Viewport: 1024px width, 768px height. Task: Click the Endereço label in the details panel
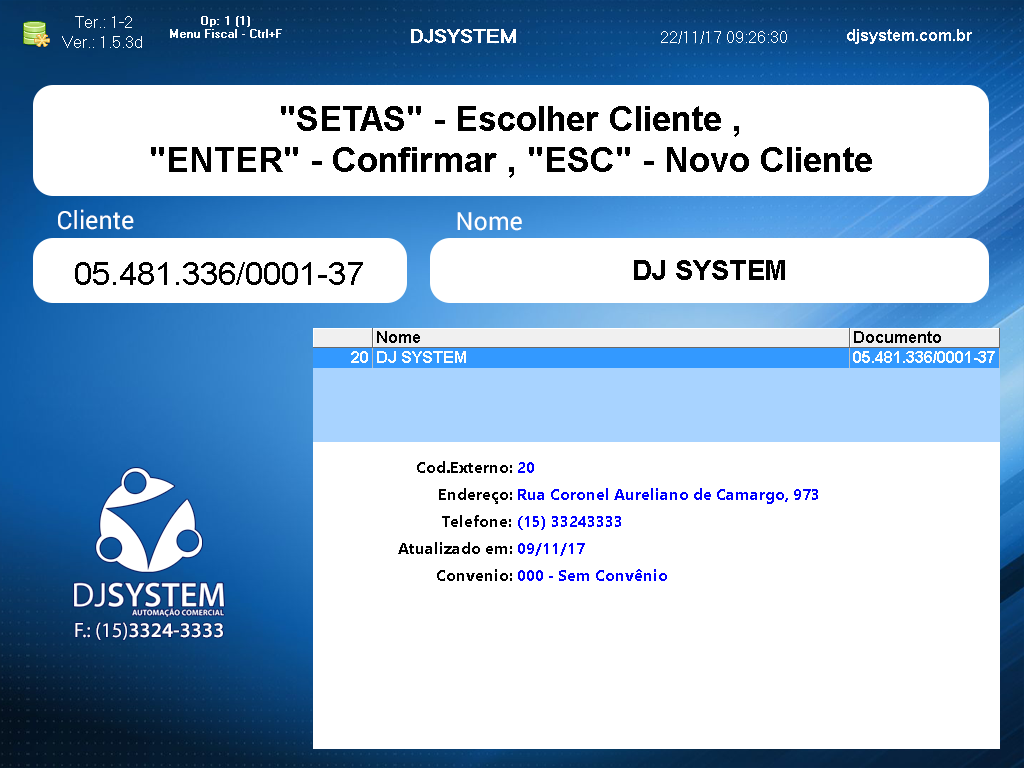click(x=475, y=494)
